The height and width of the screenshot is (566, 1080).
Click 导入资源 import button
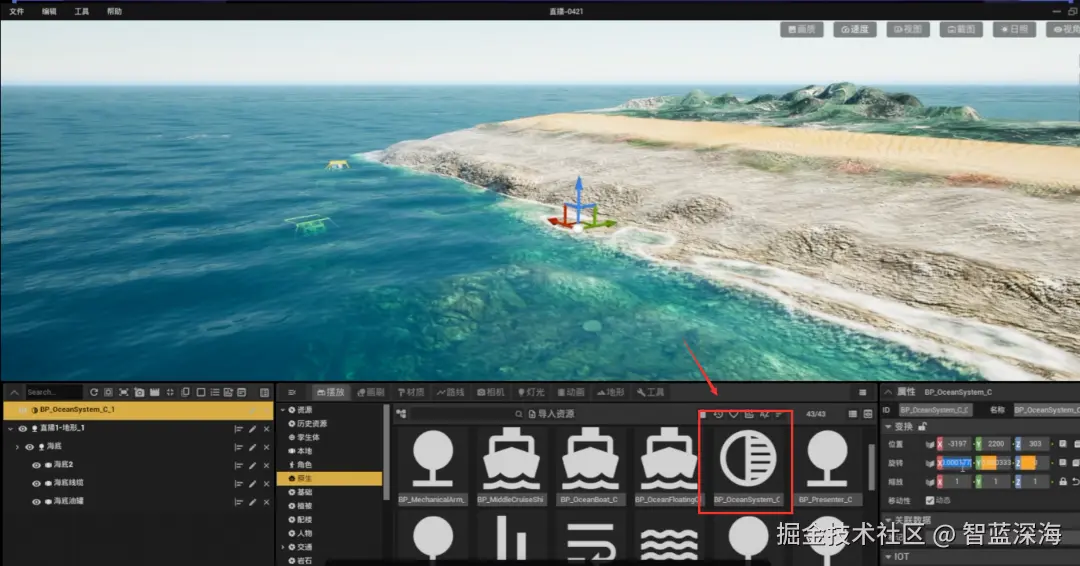coord(551,414)
